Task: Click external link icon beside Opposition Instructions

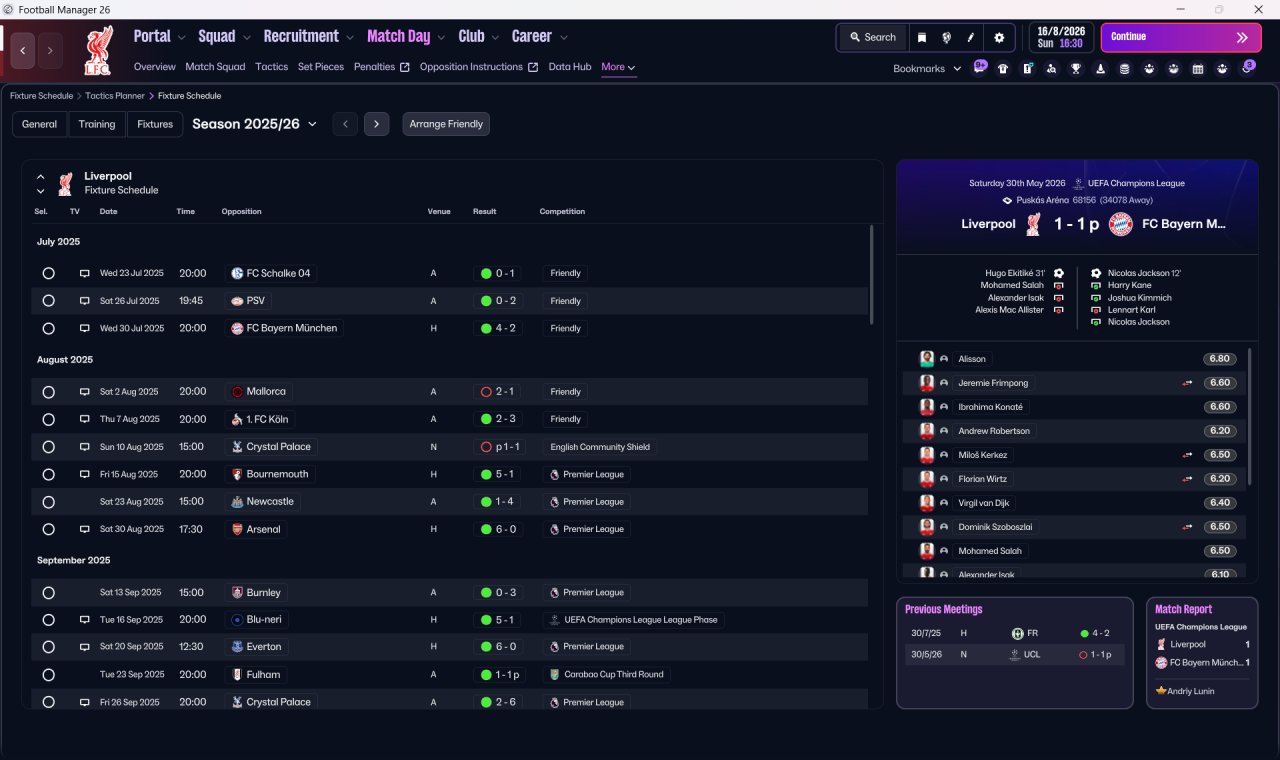Action: [533, 68]
